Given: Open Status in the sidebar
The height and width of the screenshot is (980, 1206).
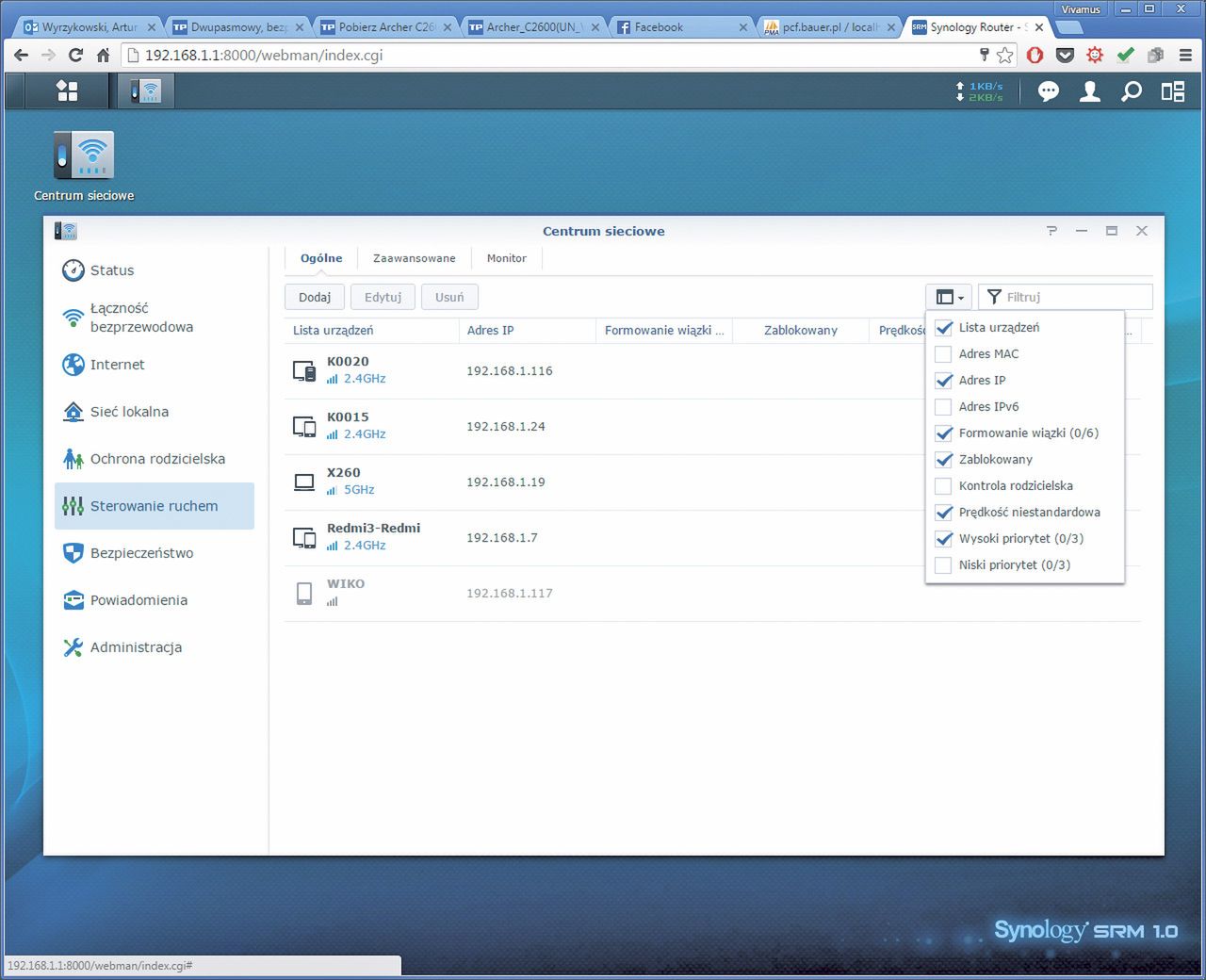Looking at the screenshot, I should pos(155,270).
